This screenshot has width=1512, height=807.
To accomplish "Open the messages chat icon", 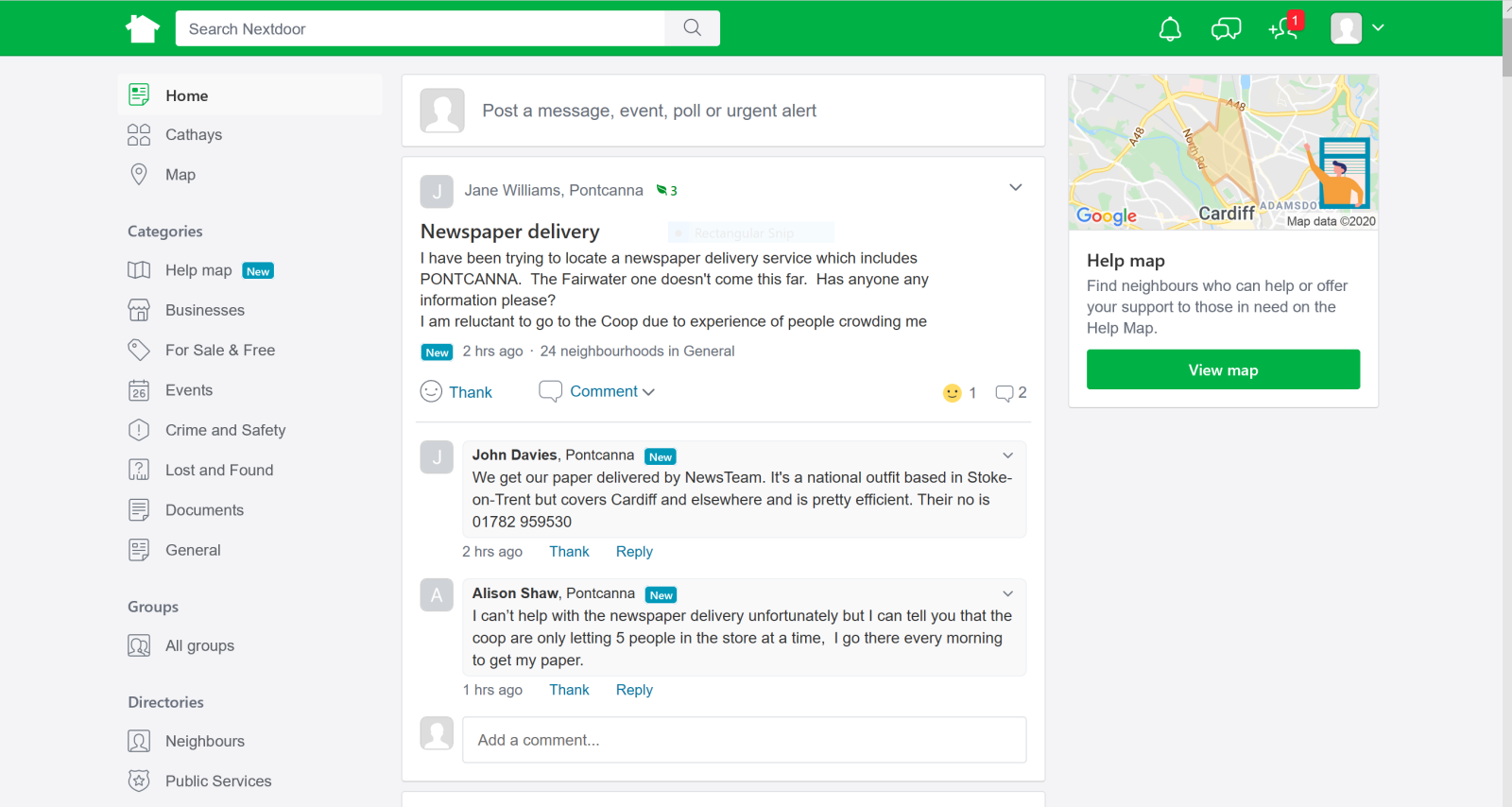I will click(x=1226, y=29).
